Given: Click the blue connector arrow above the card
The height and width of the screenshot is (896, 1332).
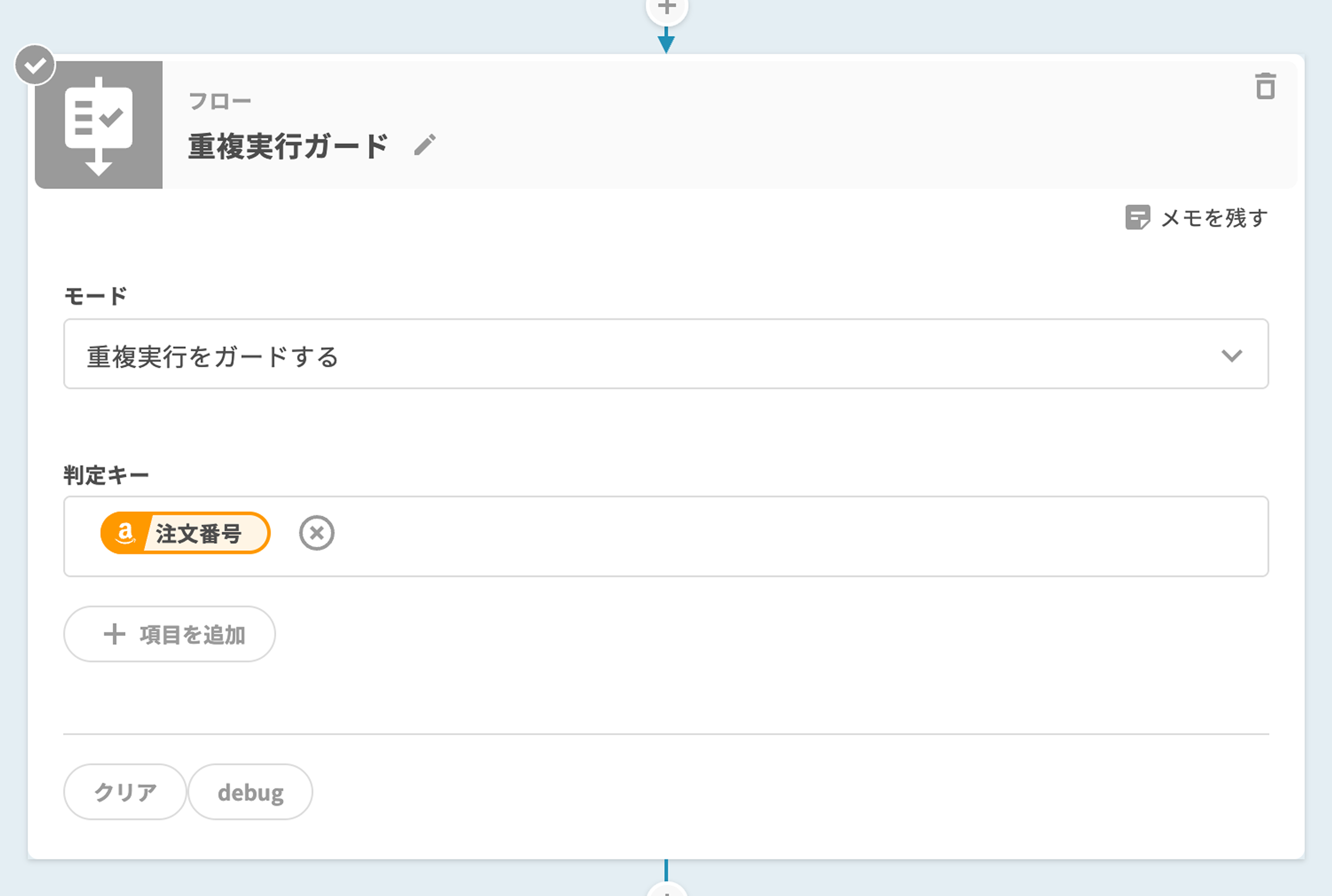Looking at the screenshot, I should pos(667,42).
